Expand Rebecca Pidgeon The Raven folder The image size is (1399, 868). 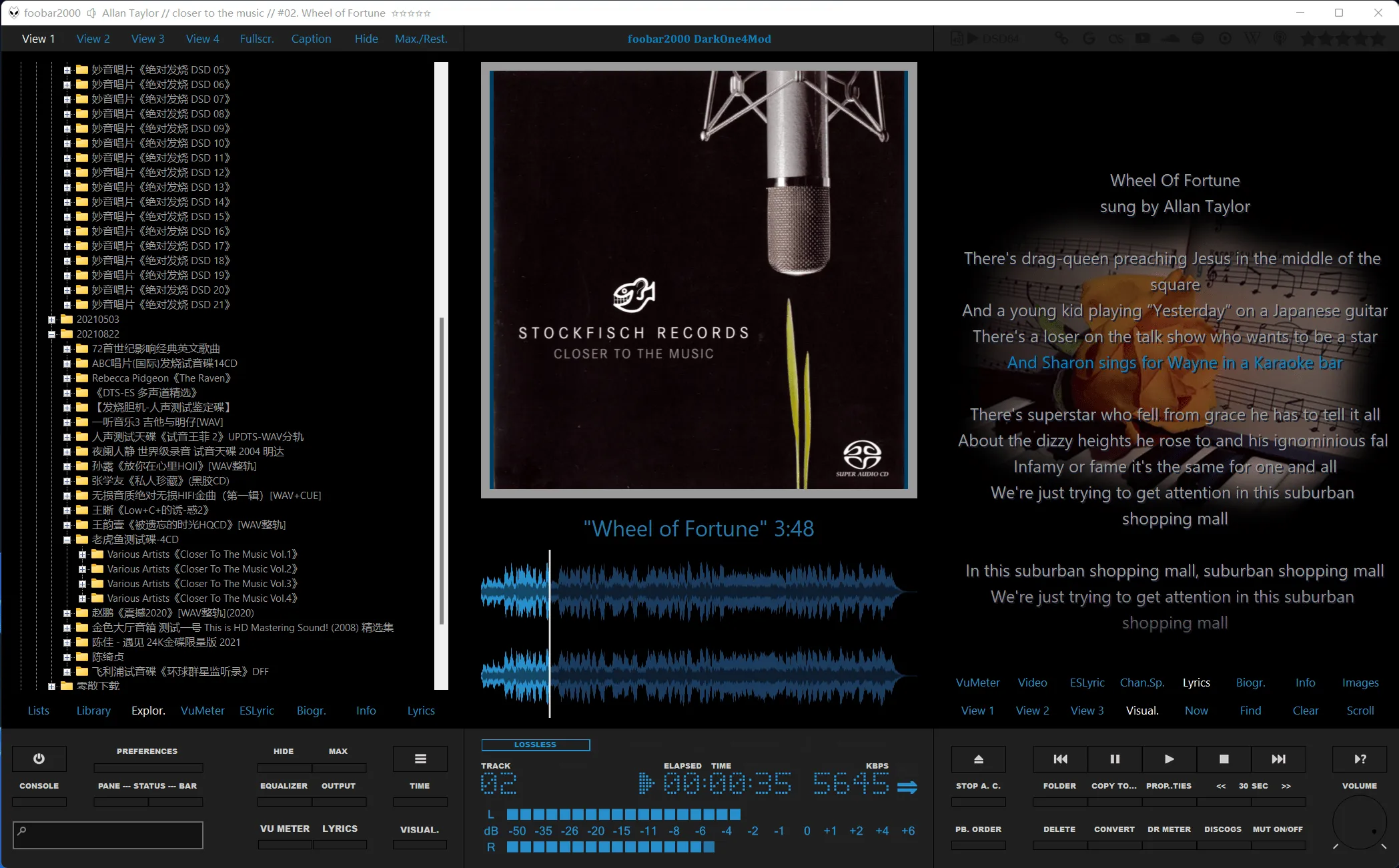[67, 378]
